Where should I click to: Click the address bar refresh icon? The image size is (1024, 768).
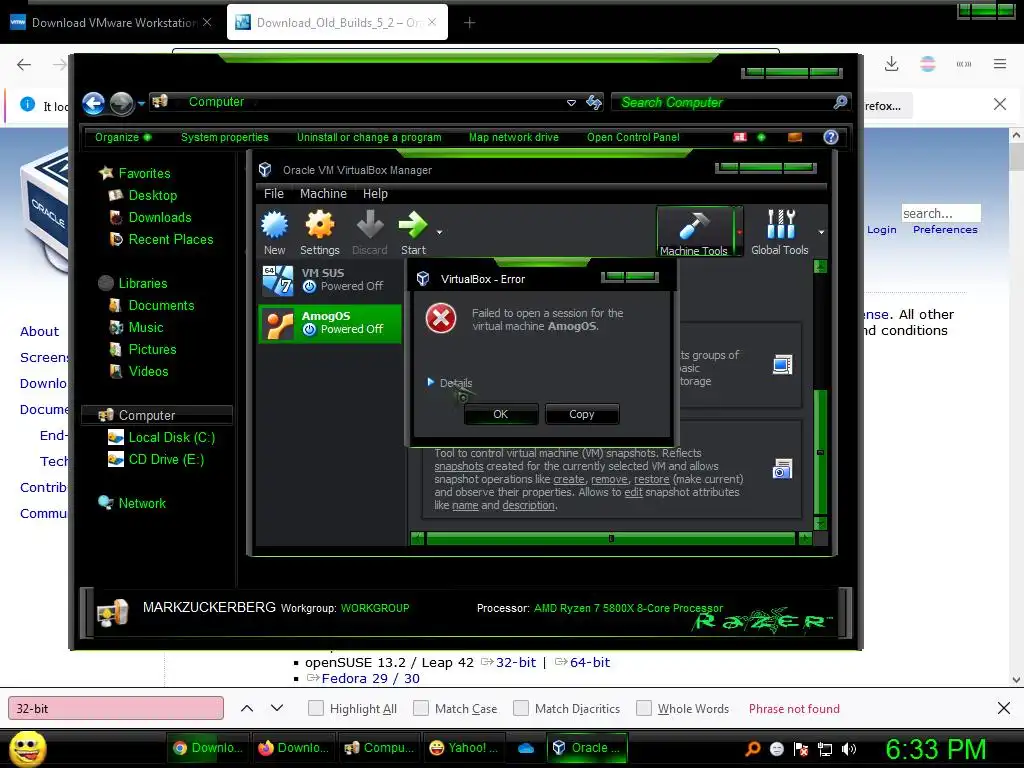[594, 103]
